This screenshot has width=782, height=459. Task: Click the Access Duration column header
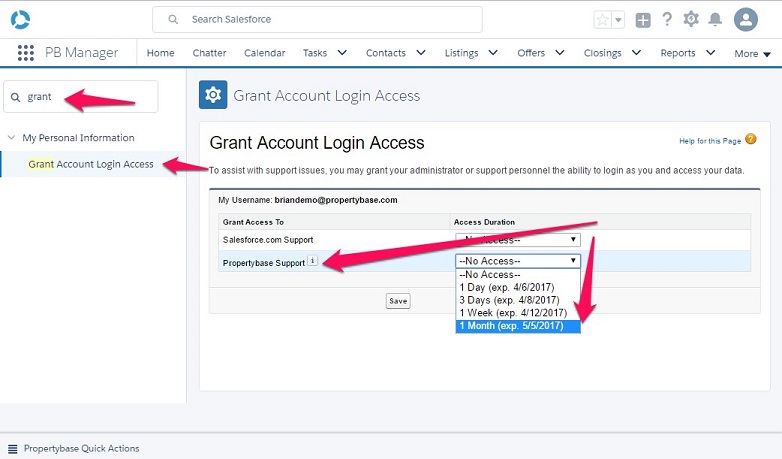(484, 222)
